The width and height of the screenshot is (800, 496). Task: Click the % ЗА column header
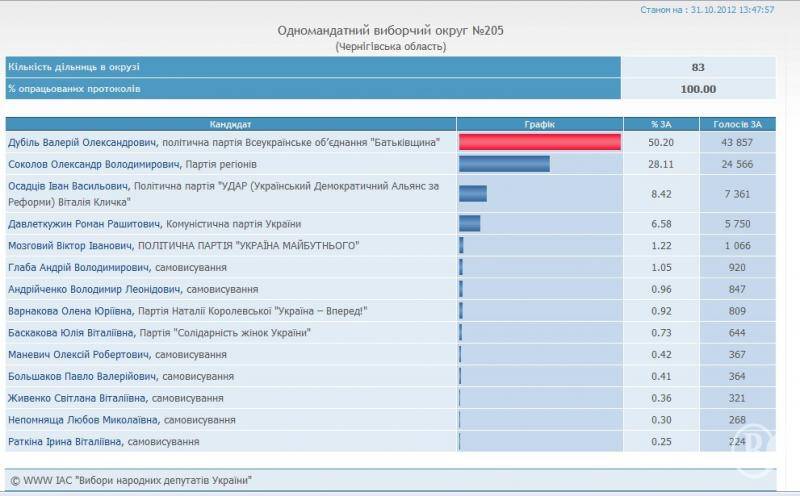(660, 124)
